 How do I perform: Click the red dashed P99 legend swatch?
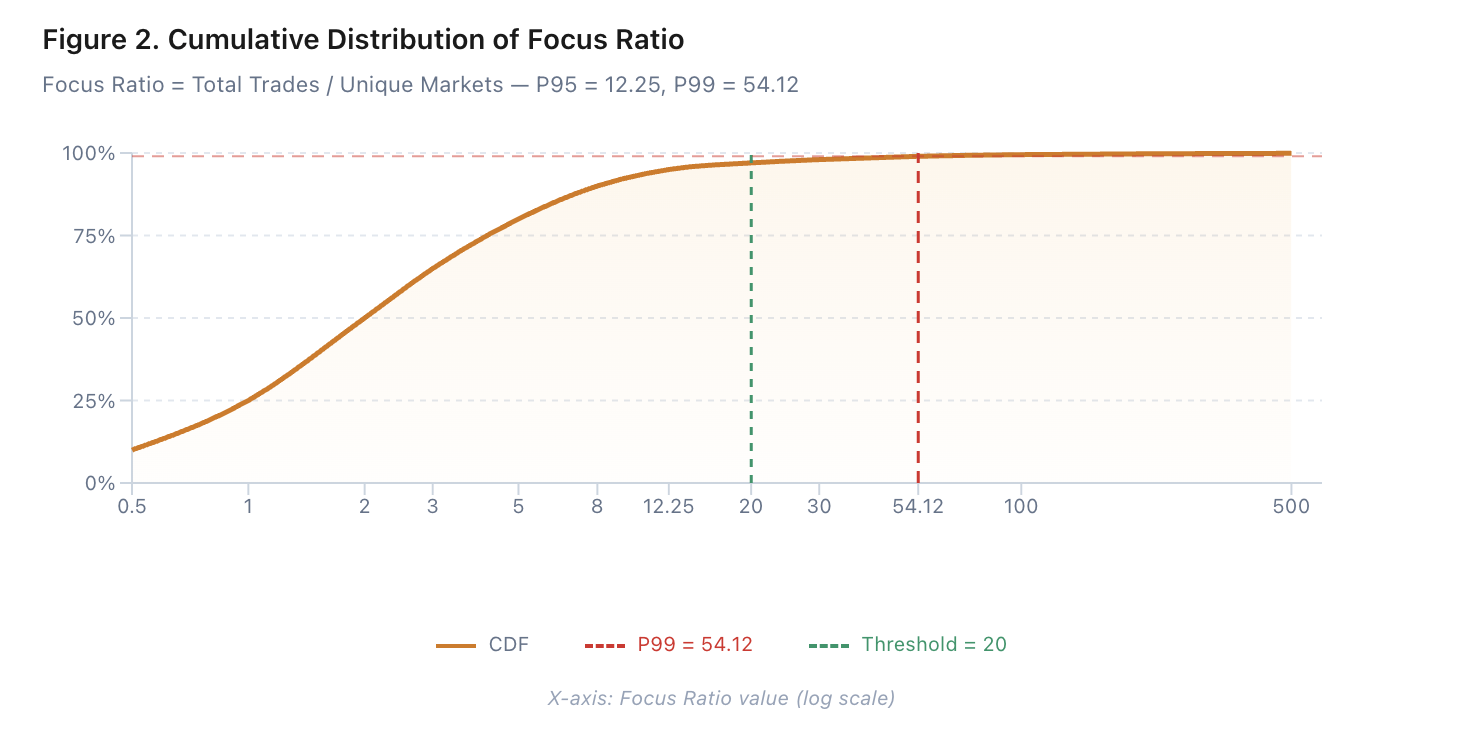pyautogui.click(x=604, y=646)
